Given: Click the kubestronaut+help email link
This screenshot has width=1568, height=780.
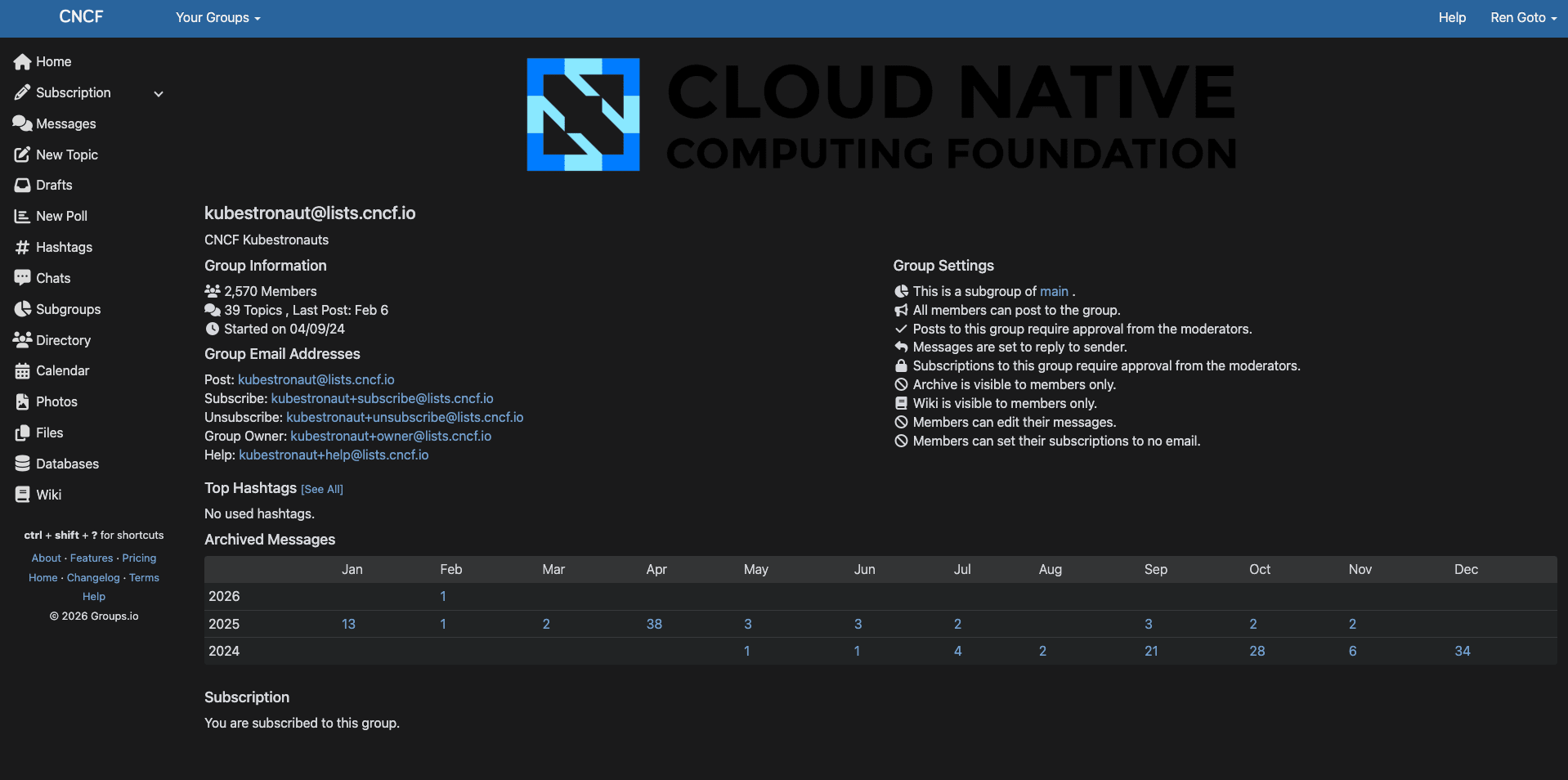Looking at the screenshot, I should [x=334, y=455].
